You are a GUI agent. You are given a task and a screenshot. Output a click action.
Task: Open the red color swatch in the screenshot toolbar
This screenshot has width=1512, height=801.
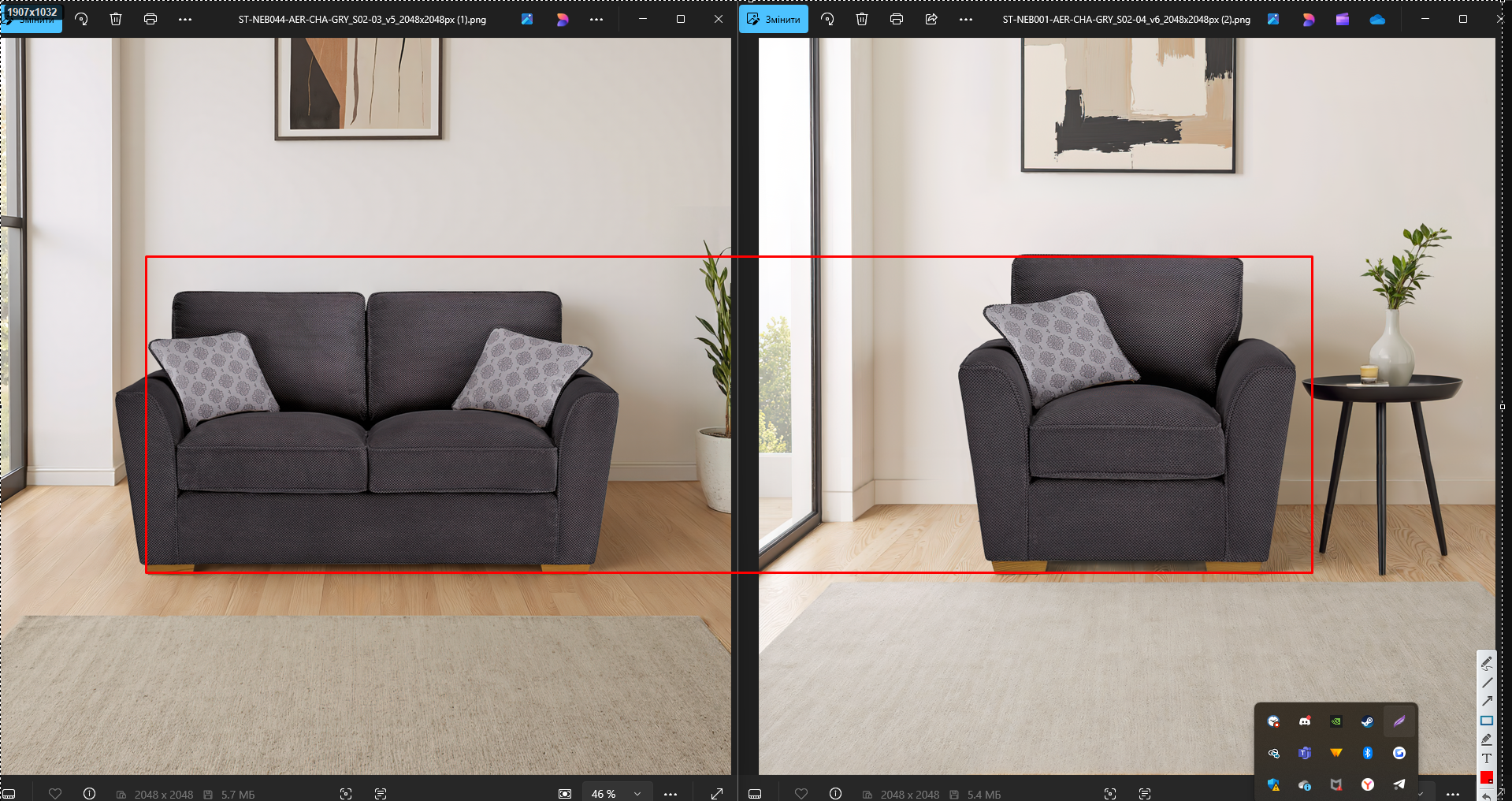click(1487, 777)
